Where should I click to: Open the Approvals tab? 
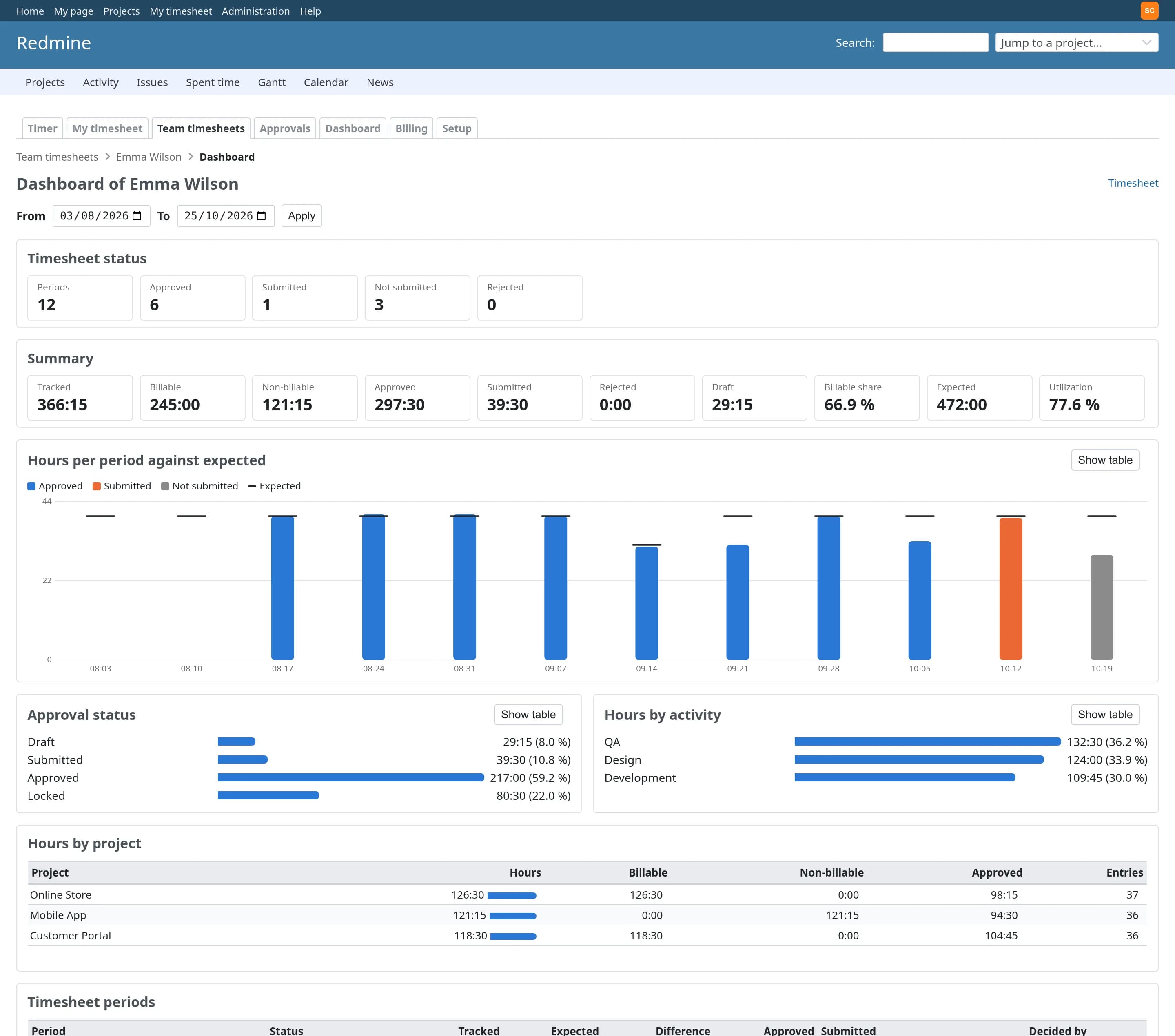[x=285, y=128]
